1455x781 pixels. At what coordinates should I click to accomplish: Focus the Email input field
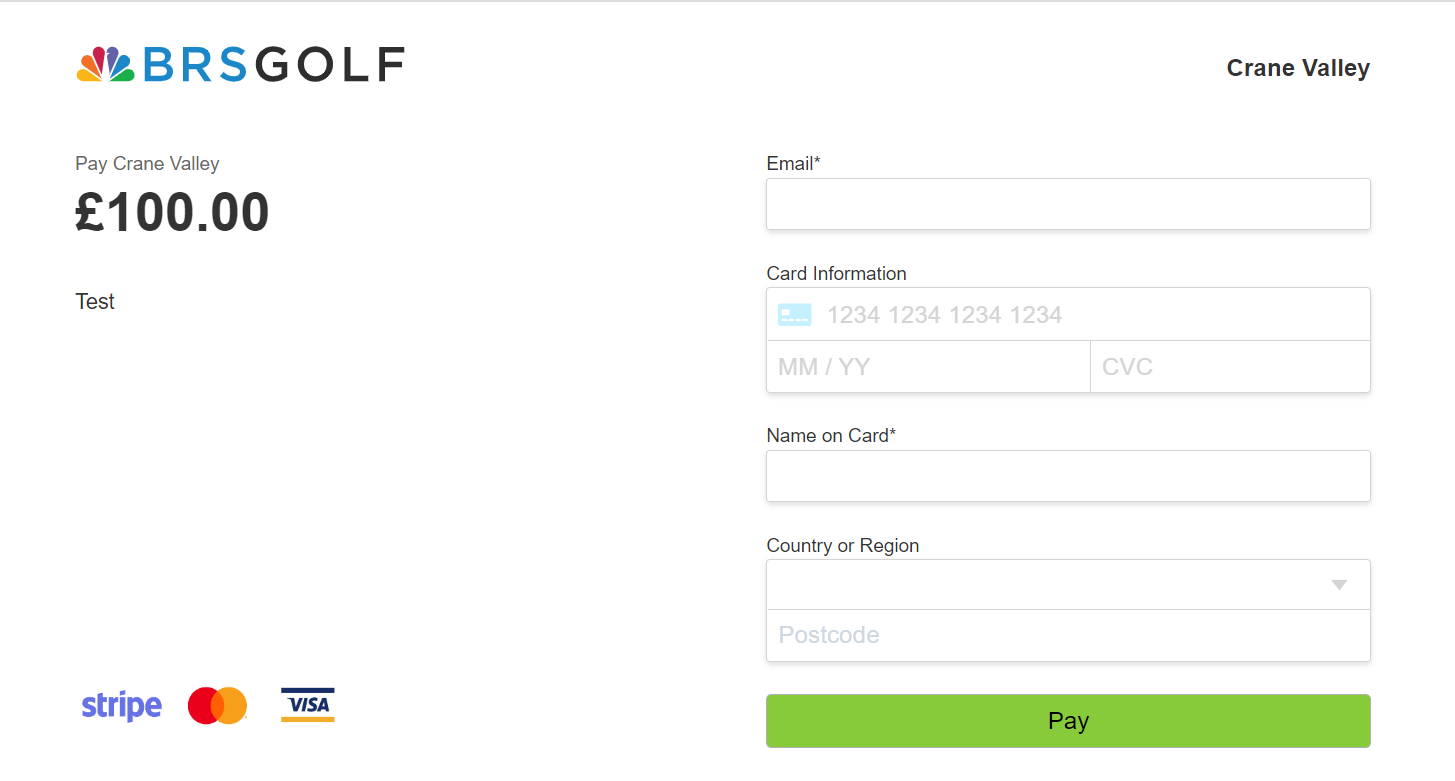pos(1068,204)
